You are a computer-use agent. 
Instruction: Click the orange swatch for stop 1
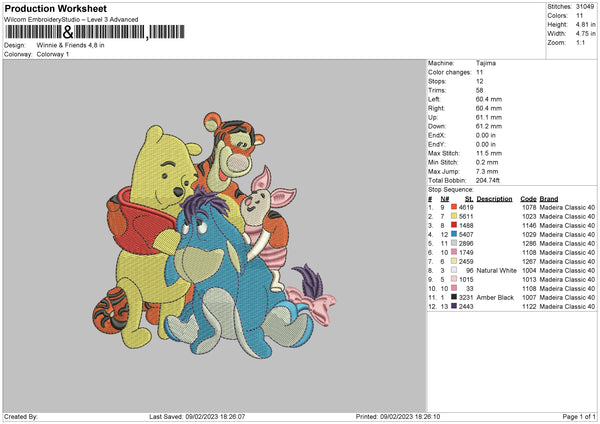point(455,206)
